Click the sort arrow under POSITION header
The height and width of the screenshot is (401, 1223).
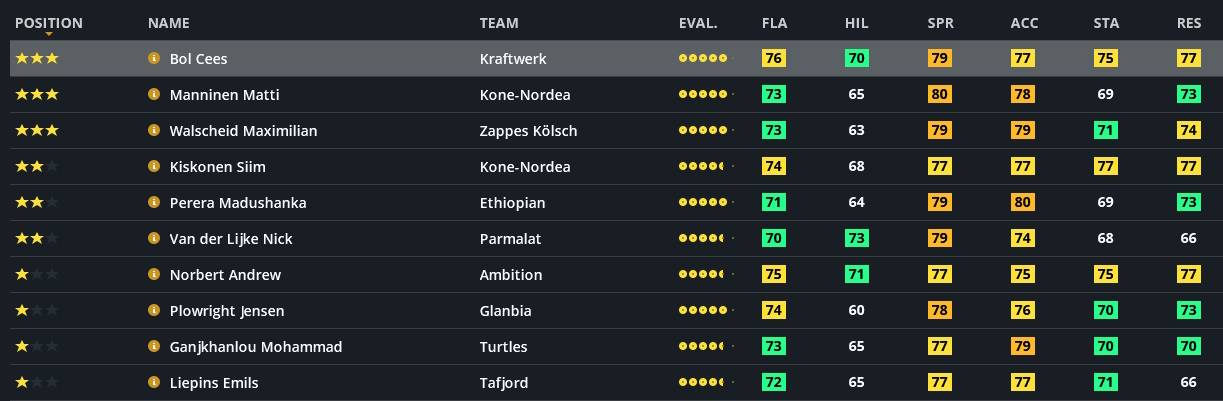coord(49,35)
